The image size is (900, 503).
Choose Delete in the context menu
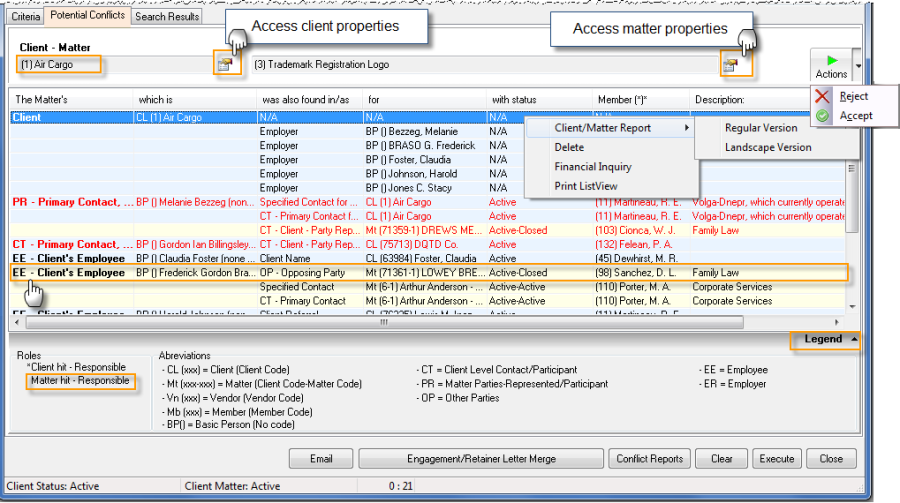click(569, 148)
